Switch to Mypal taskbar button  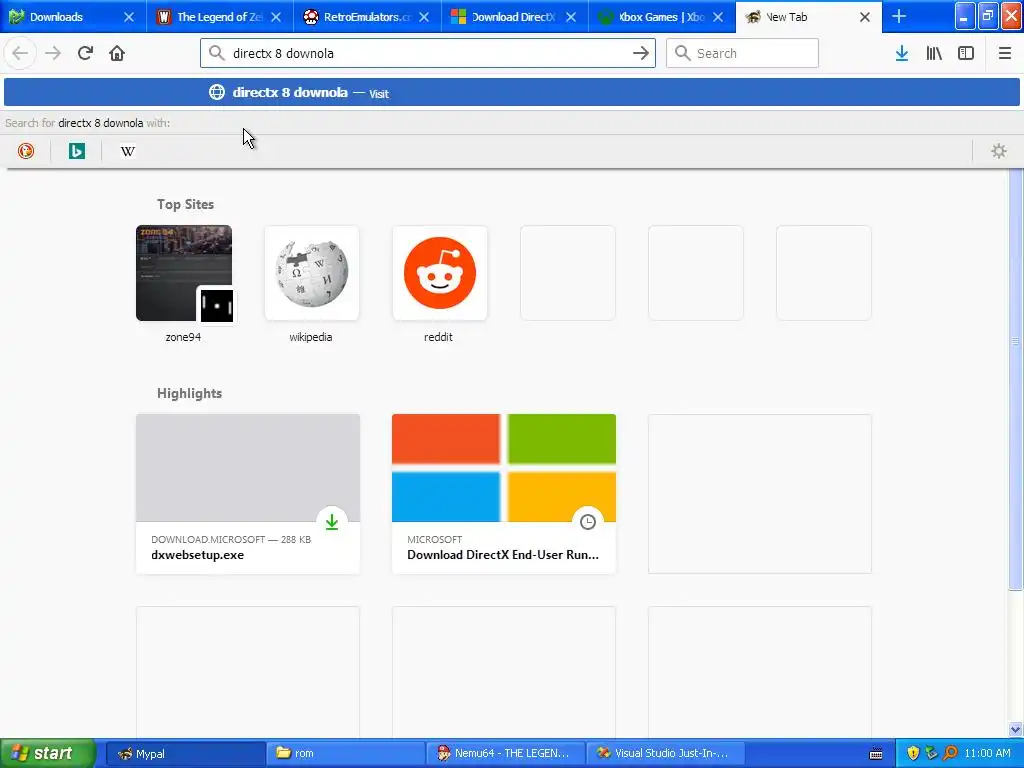tap(185, 753)
